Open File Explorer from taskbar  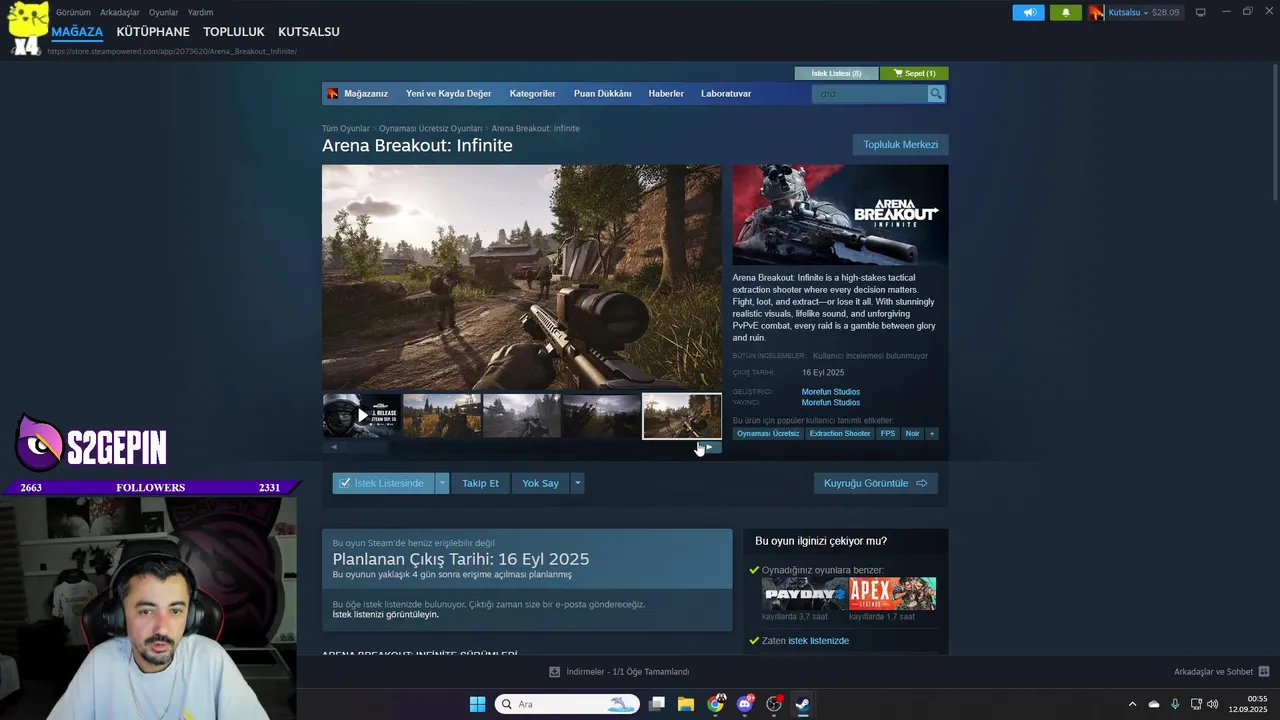686,704
